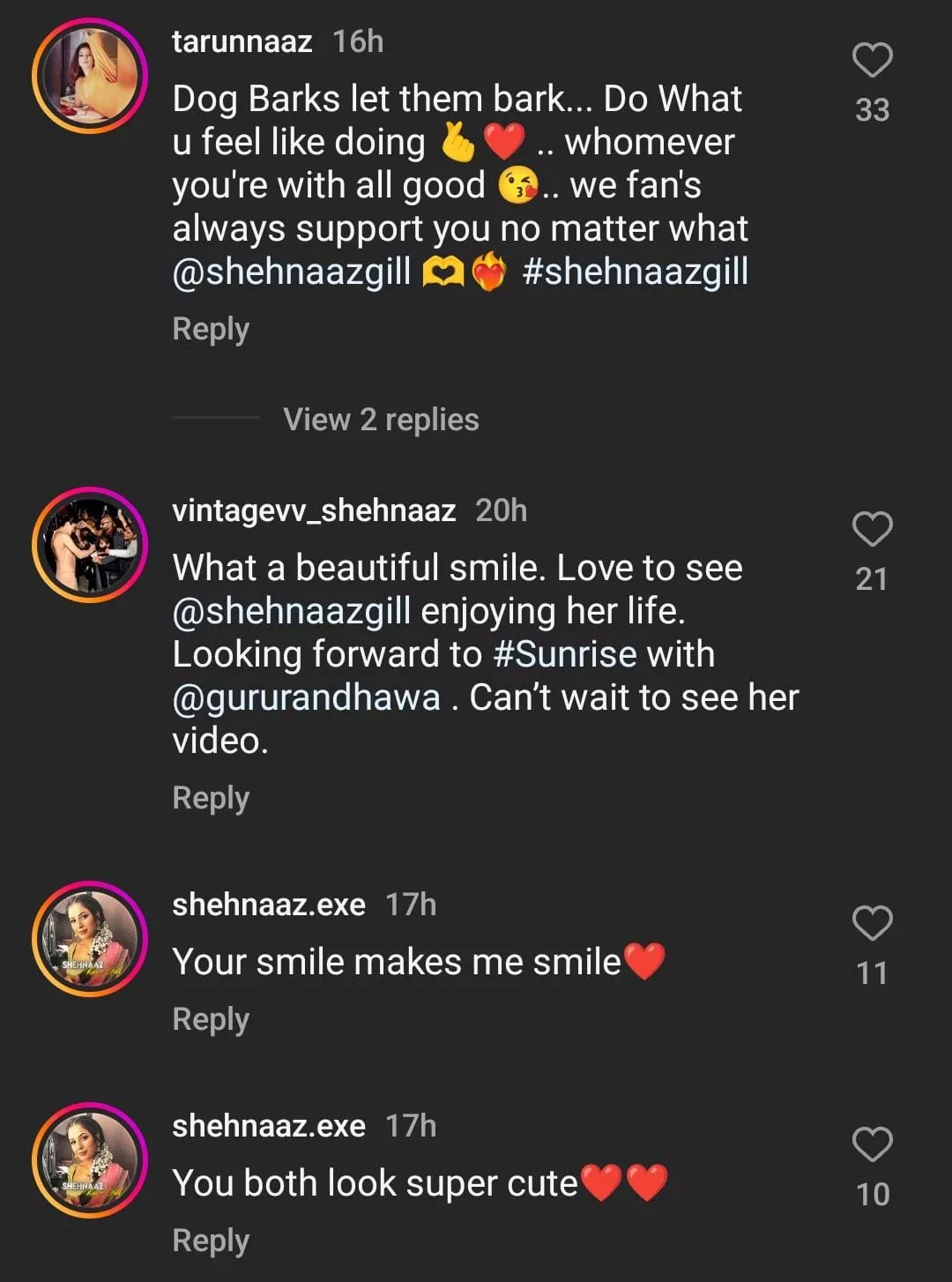Like tarunnaaz's comment with the heart

[x=872, y=61]
